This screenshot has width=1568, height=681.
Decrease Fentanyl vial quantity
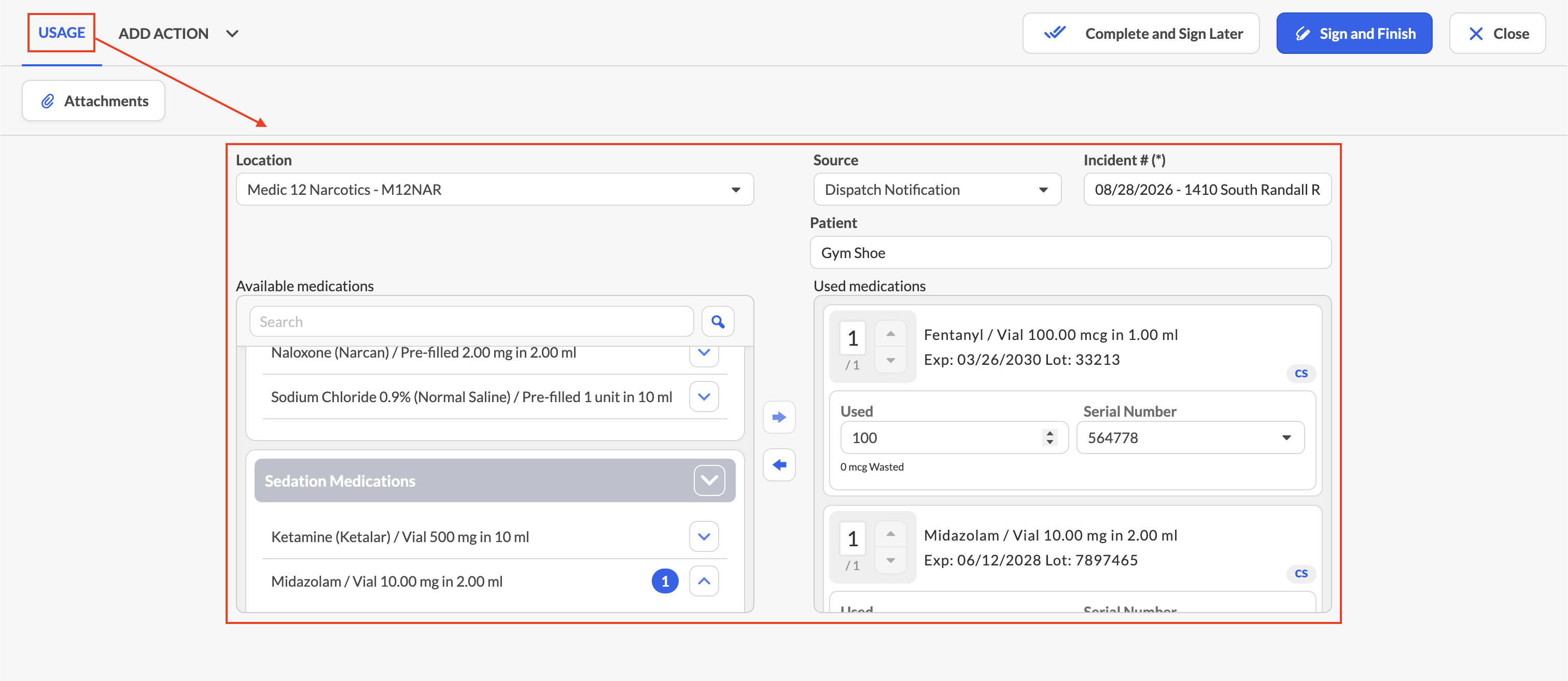click(890, 360)
